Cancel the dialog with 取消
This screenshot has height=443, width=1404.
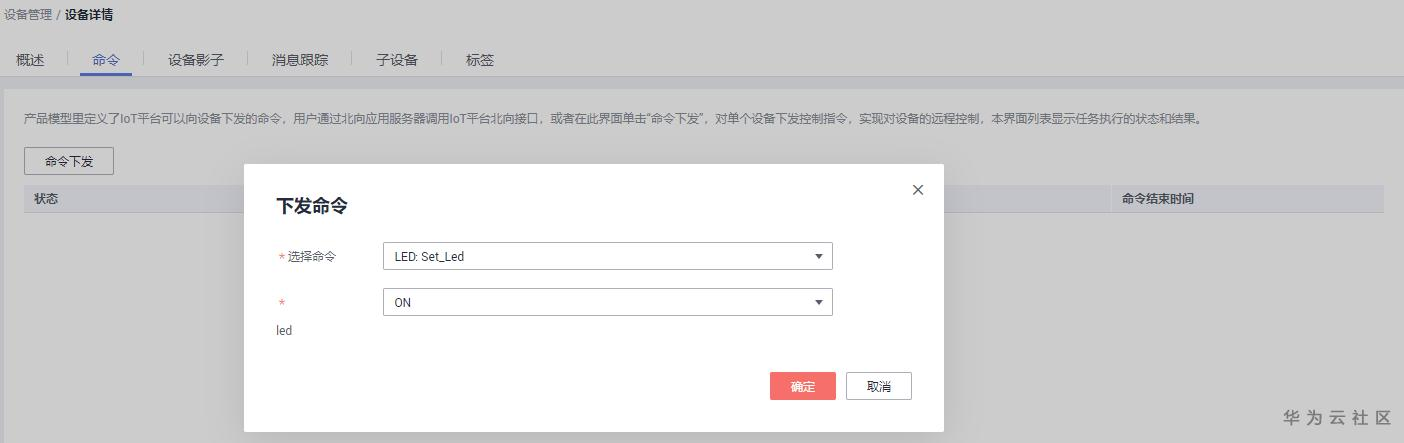coord(878,386)
